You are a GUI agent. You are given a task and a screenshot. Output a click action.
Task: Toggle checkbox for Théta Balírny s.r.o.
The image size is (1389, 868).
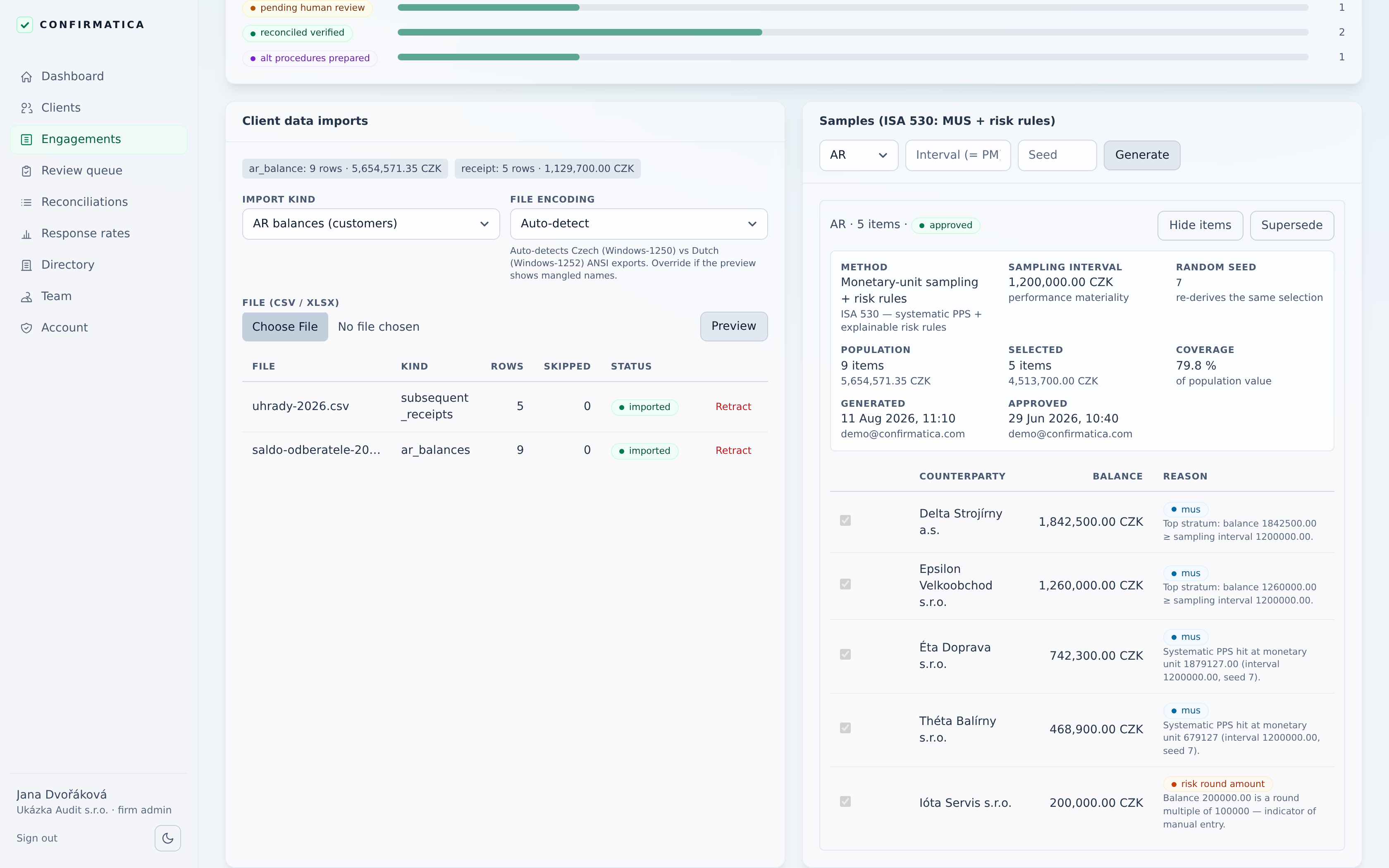click(x=845, y=728)
